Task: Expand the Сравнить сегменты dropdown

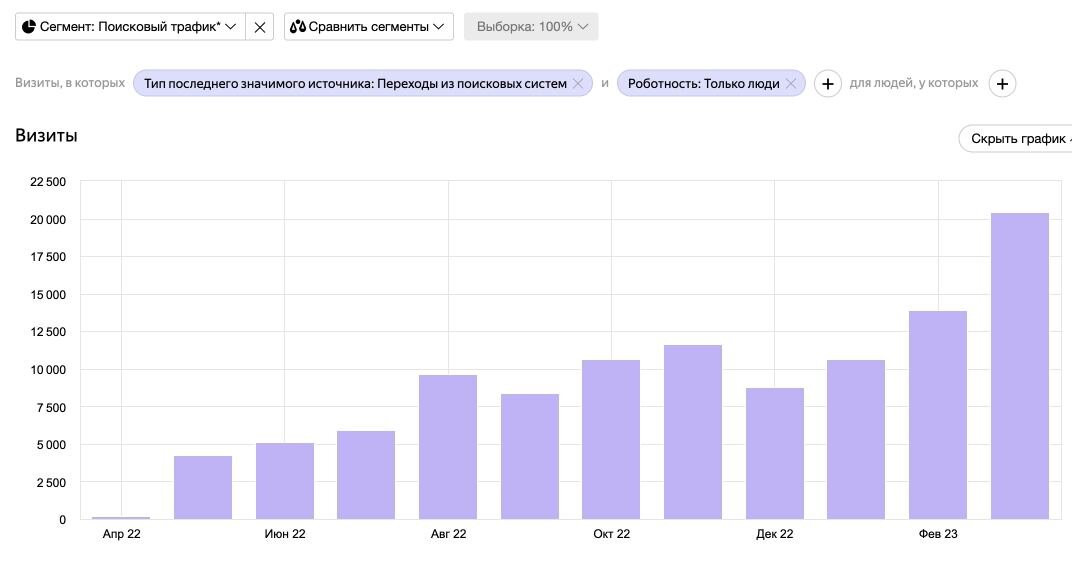Action: 368,27
